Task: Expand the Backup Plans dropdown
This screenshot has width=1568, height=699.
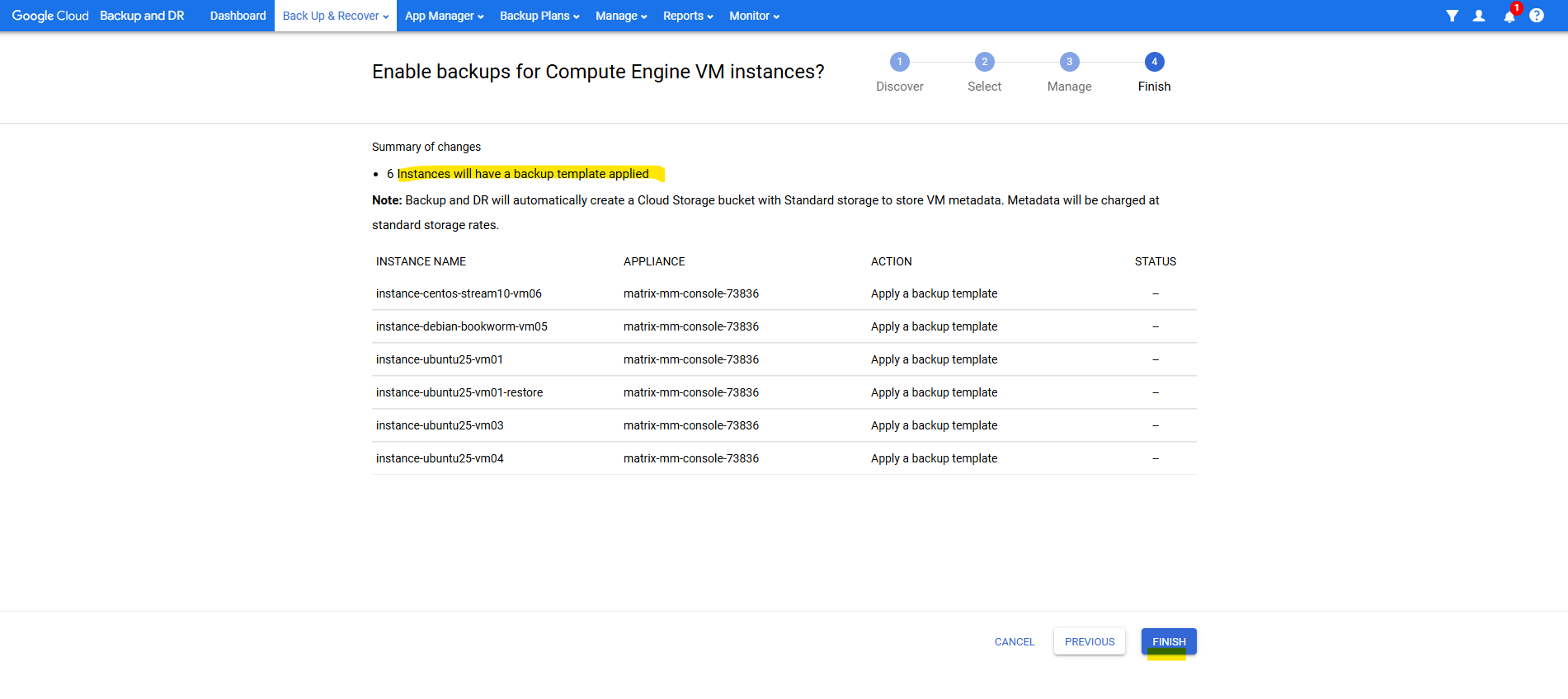Action: (539, 16)
